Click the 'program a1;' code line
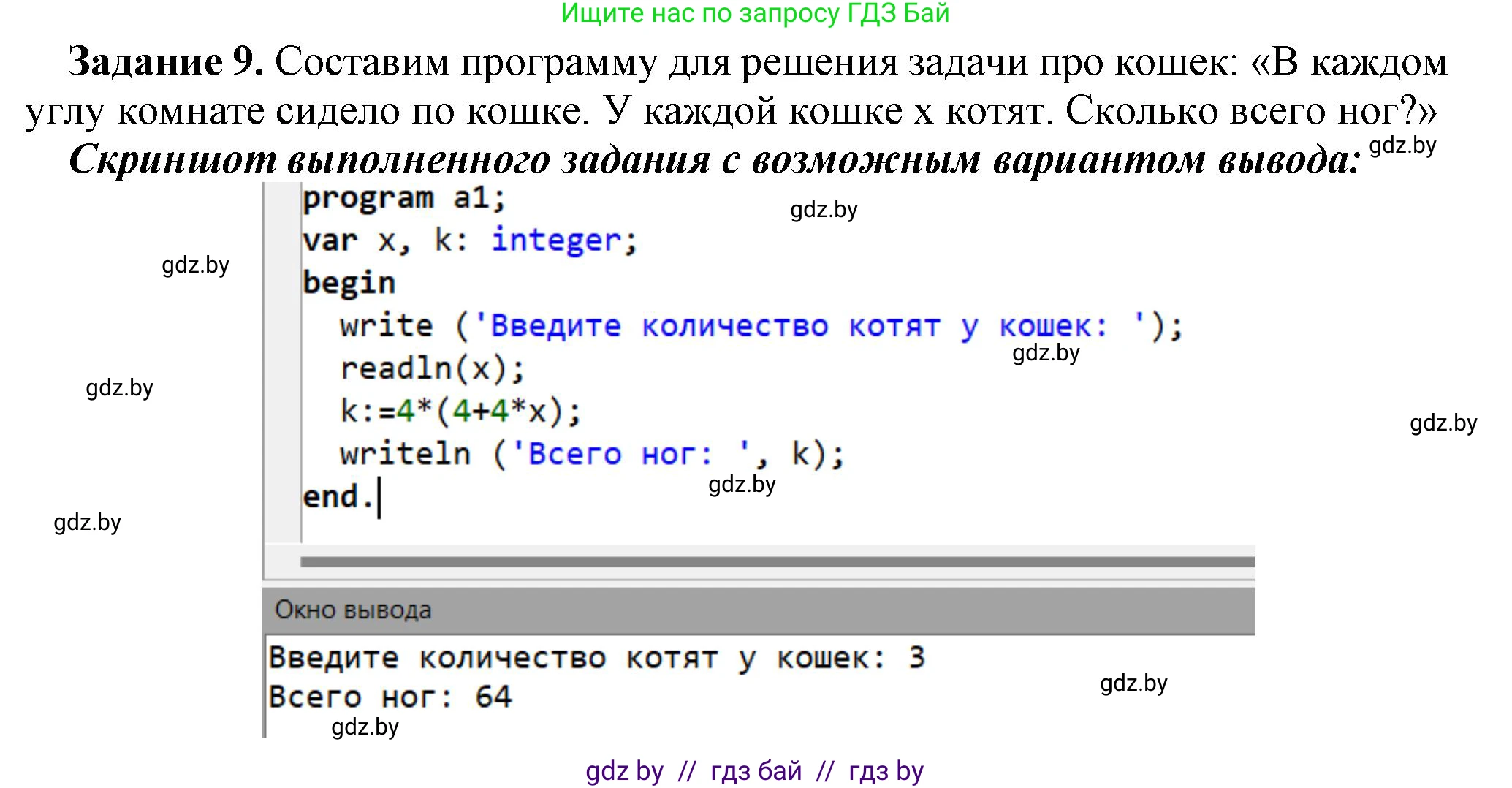1512x788 pixels. [x=403, y=198]
